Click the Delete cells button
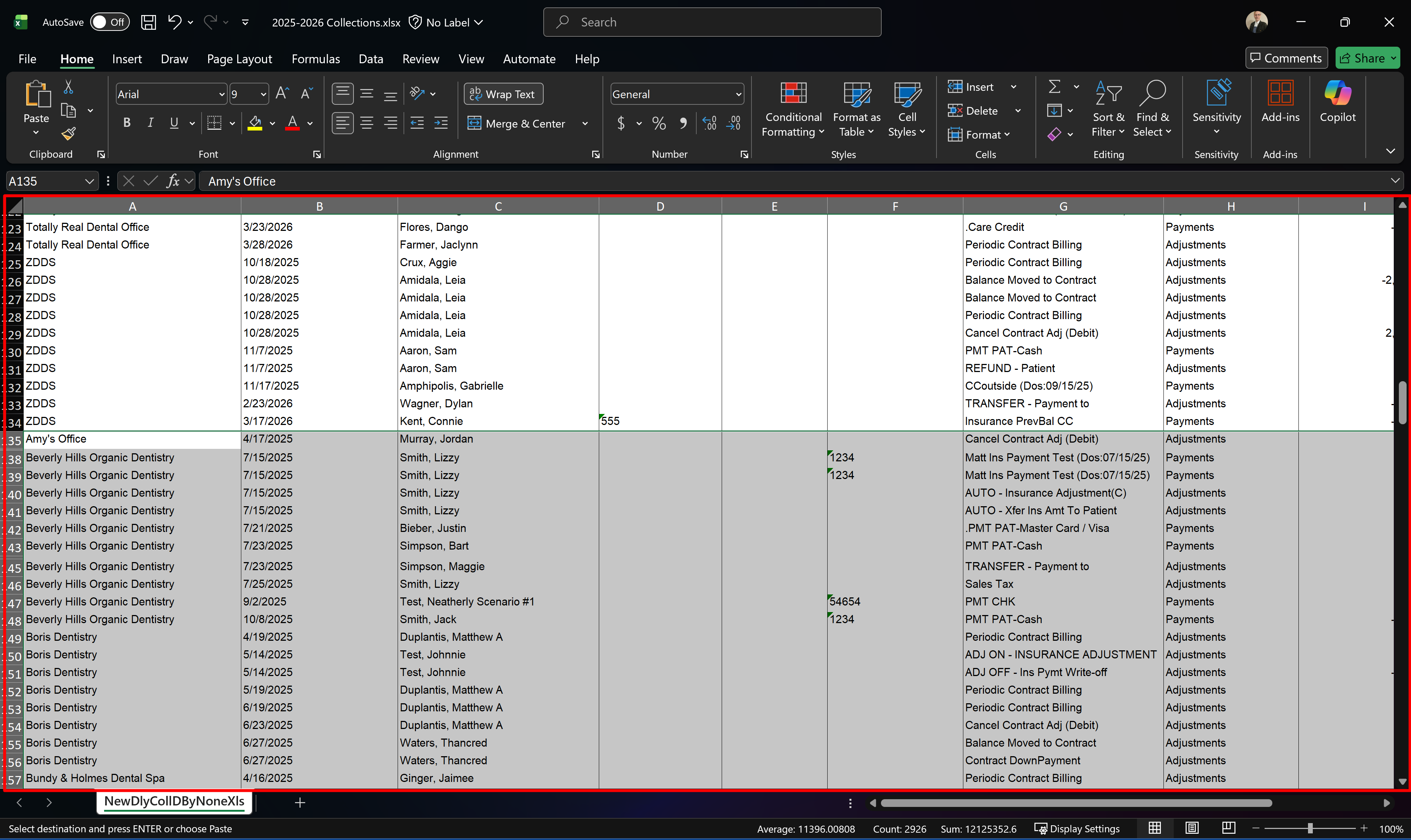 click(x=973, y=110)
